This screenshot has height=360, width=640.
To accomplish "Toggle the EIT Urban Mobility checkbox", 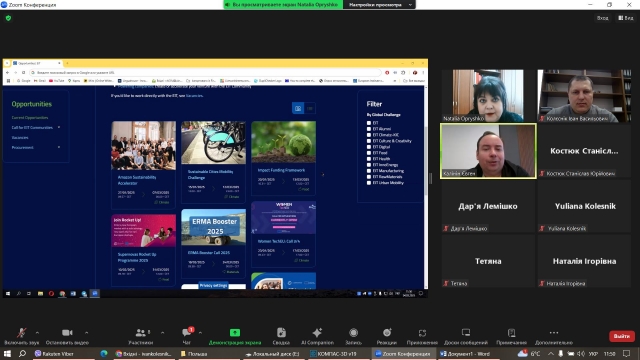I will pyautogui.click(x=369, y=183).
